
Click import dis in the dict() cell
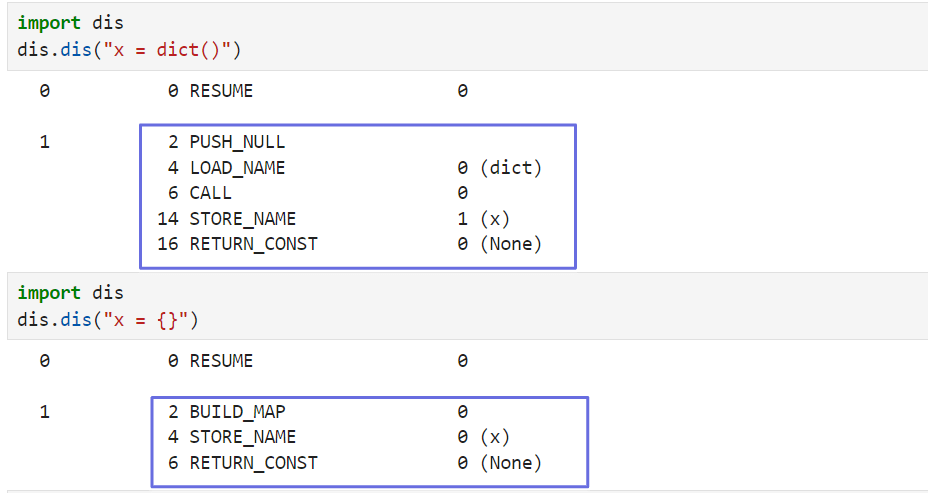point(70,22)
